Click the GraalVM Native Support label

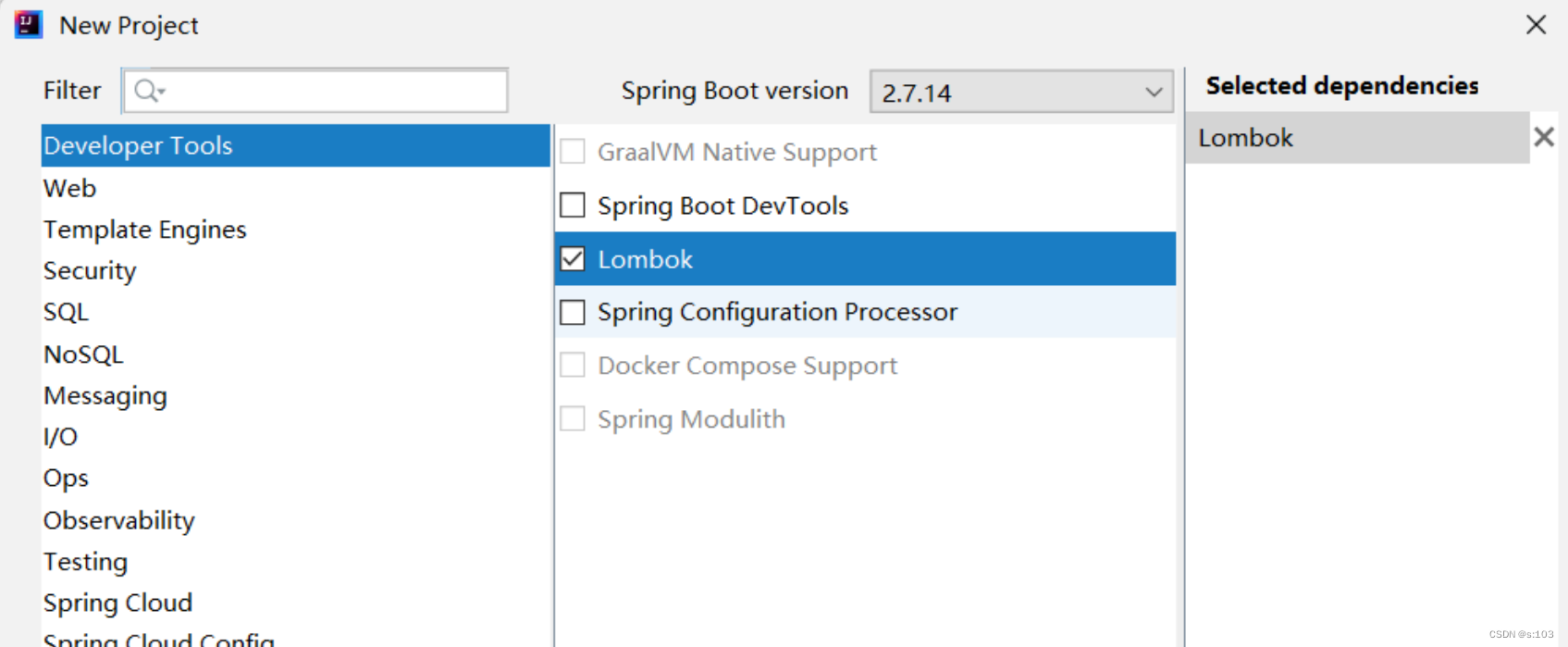pos(736,152)
